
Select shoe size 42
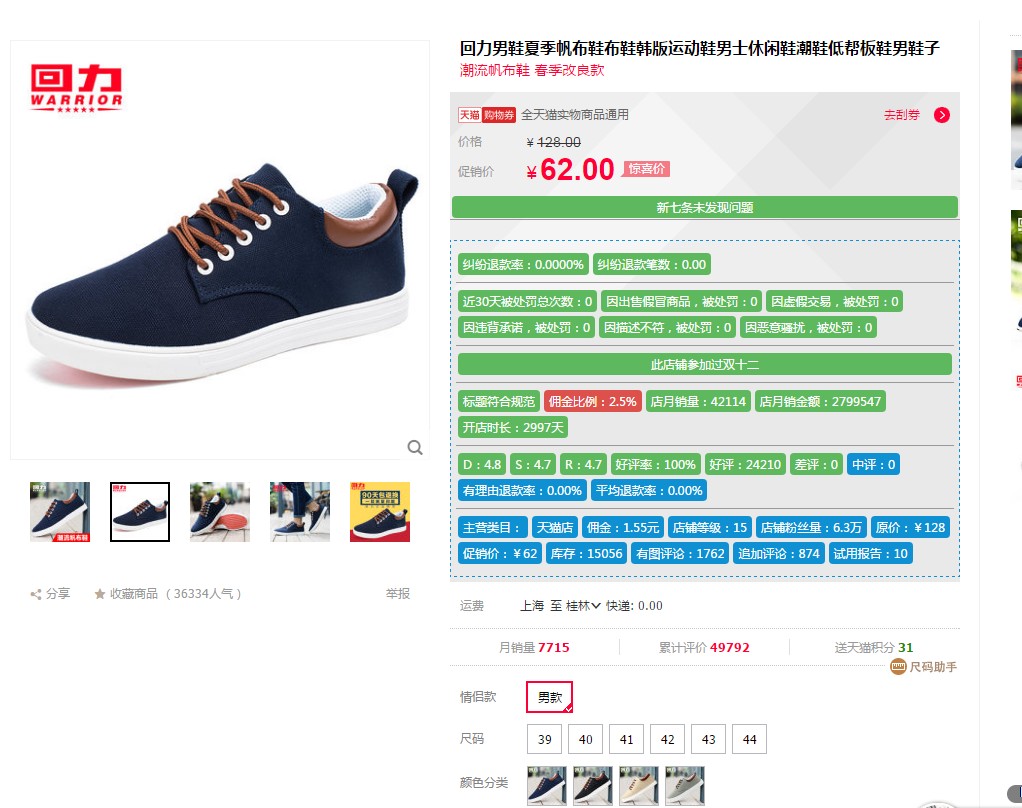667,740
